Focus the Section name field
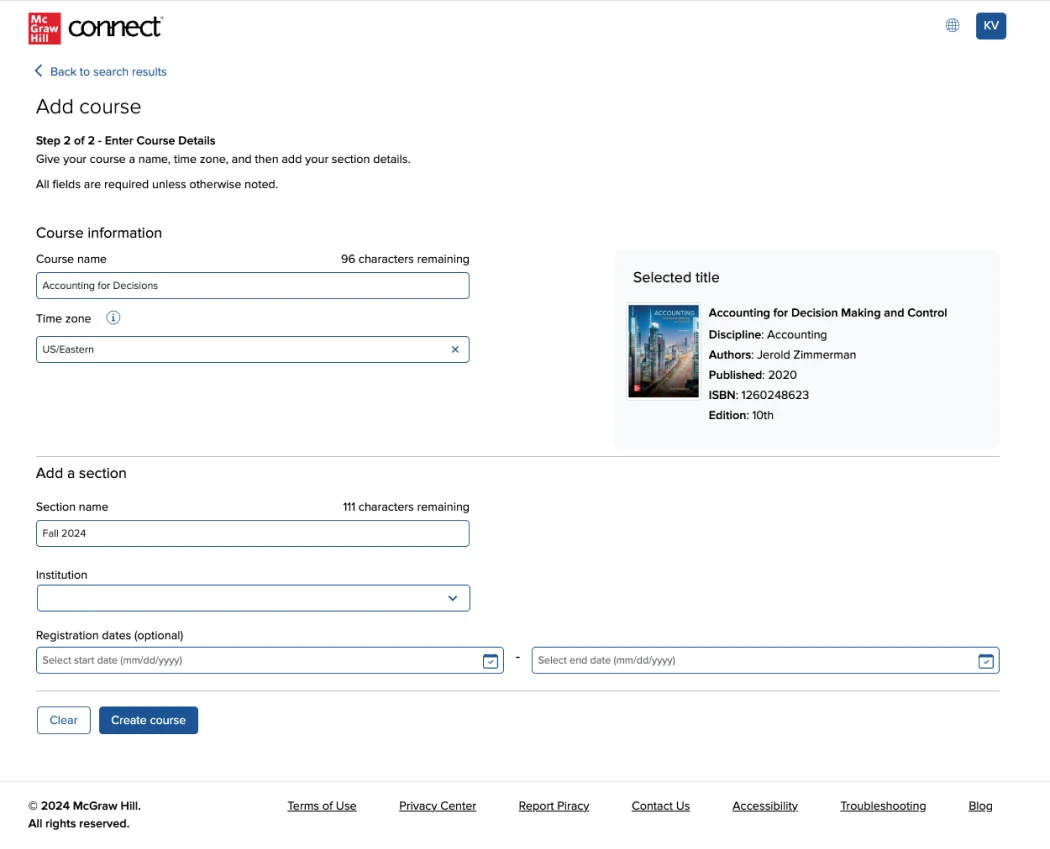Image resolution: width=1050 pixels, height=849 pixels. [x=252, y=534]
